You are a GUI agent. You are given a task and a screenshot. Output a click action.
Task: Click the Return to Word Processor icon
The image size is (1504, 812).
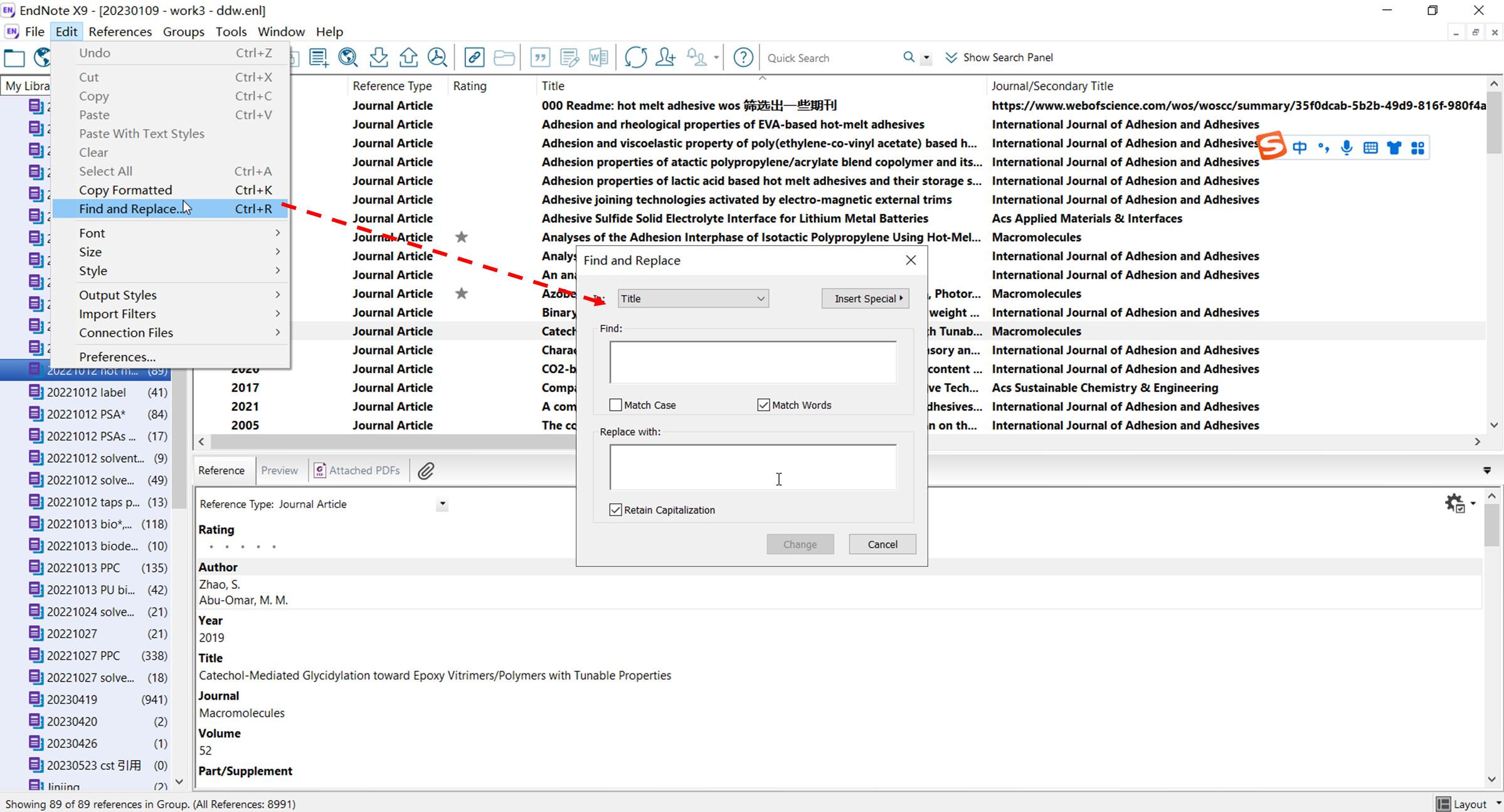[599, 58]
